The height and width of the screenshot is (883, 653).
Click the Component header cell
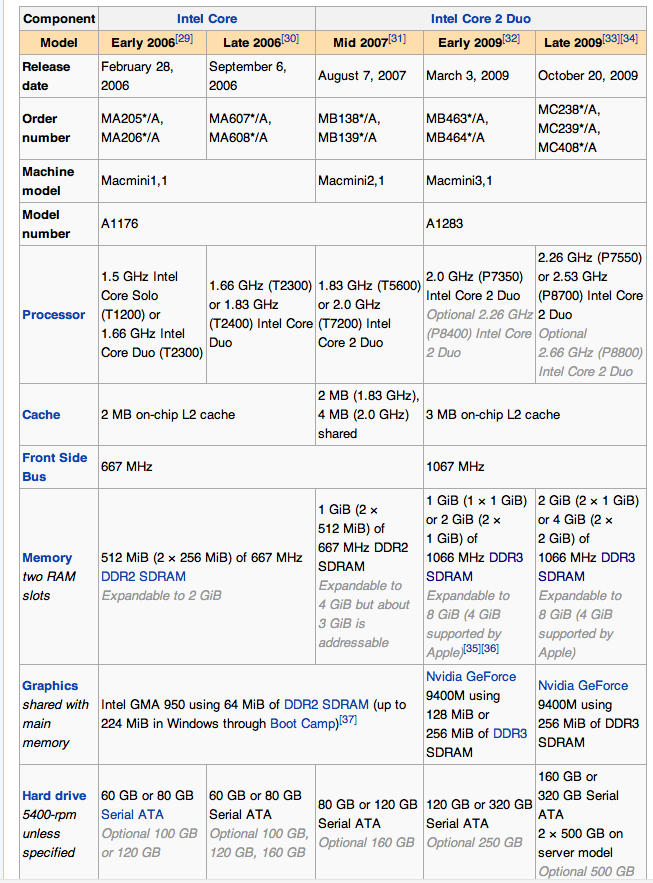(x=59, y=19)
